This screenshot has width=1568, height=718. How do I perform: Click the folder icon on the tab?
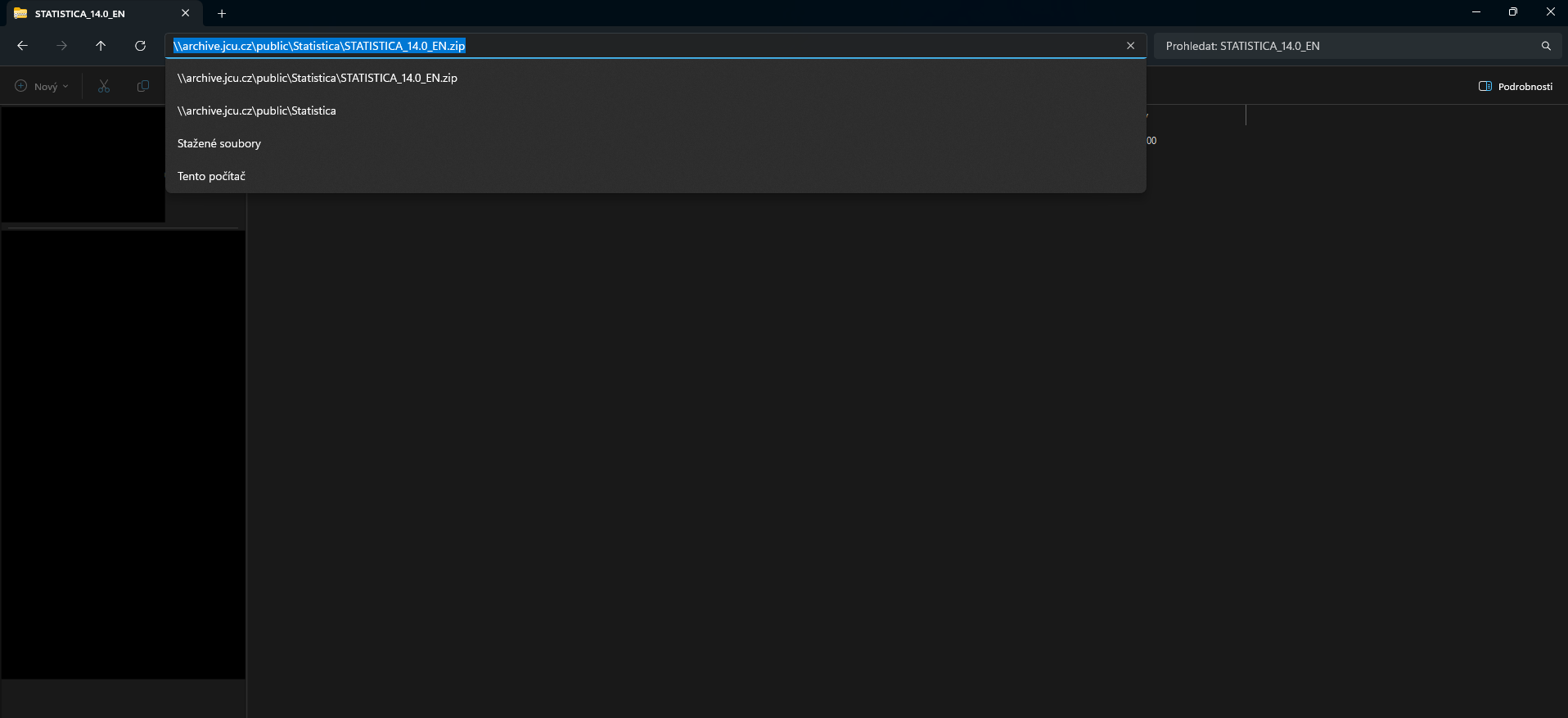pyautogui.click(x=20, y=13)
